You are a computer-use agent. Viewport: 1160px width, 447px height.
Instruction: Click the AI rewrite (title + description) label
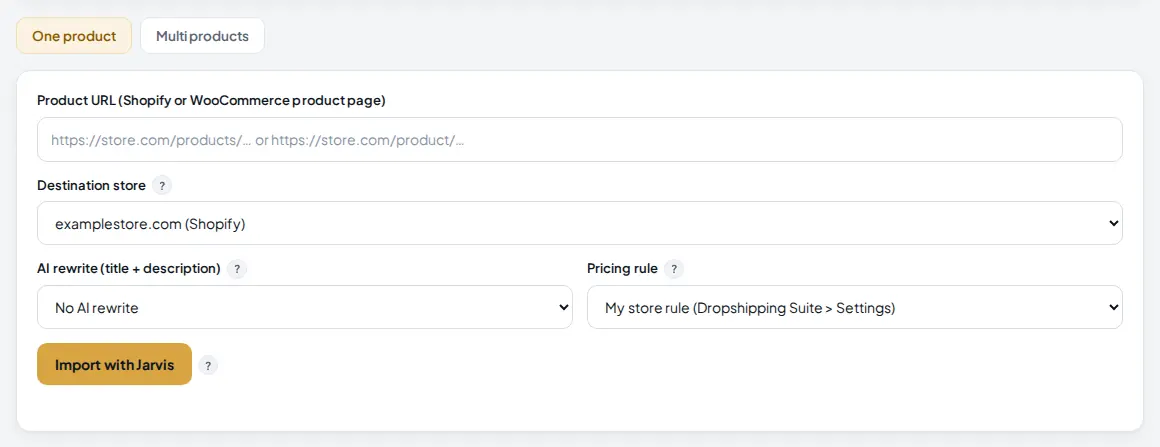129,269
